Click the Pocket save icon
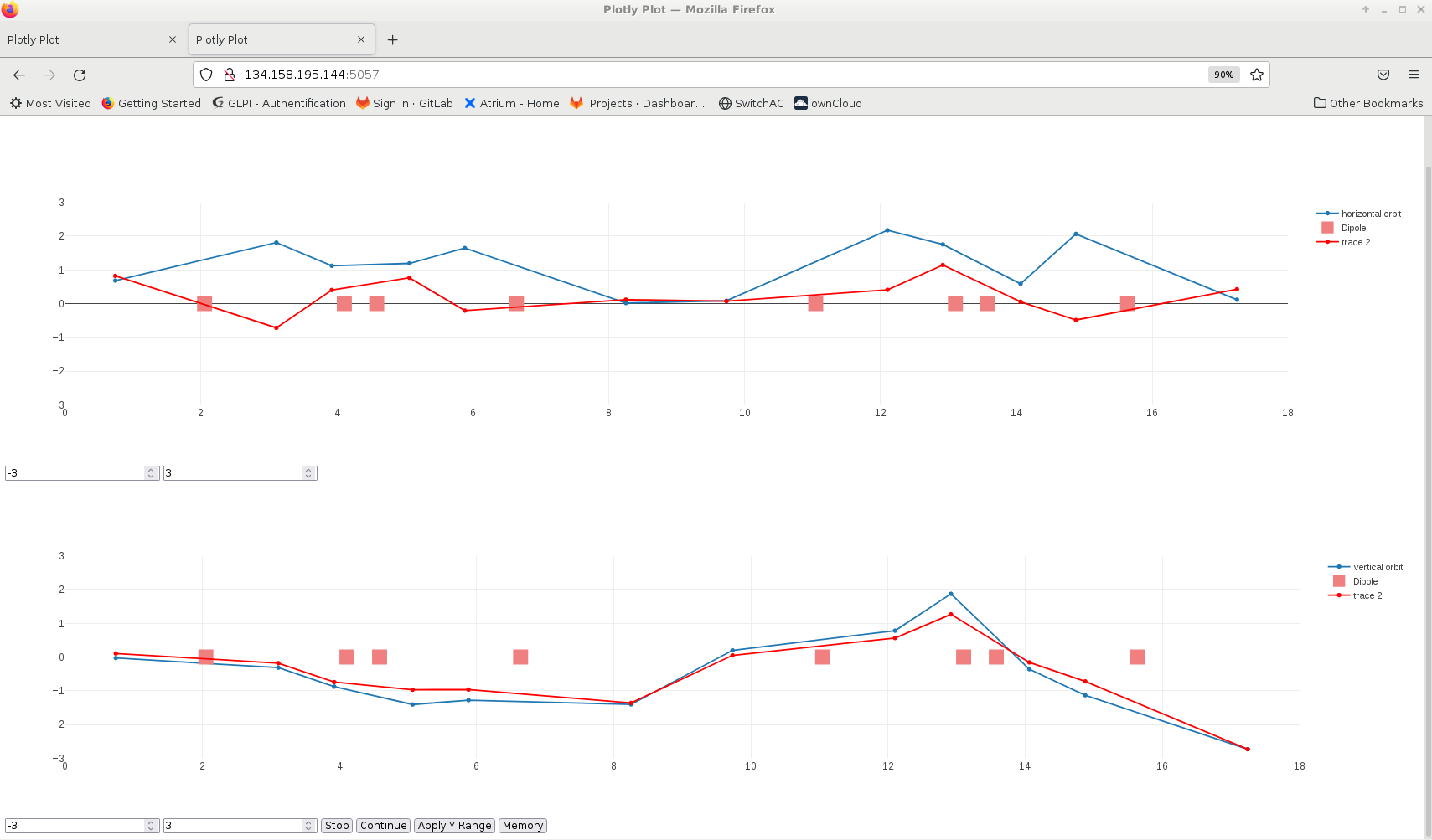Image resolution: width=1432 pixels, height=840 pixels. (x=1383, y=75)
